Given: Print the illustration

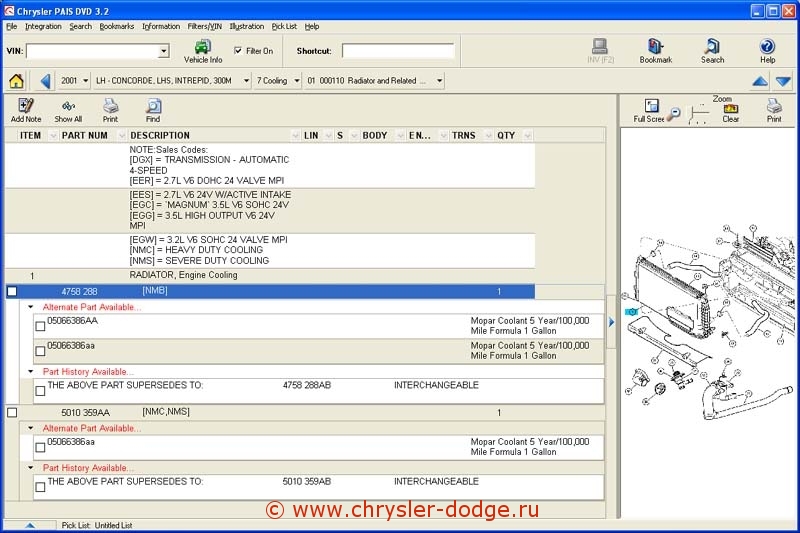Looking at the screenshot, I should coord(774,111).
